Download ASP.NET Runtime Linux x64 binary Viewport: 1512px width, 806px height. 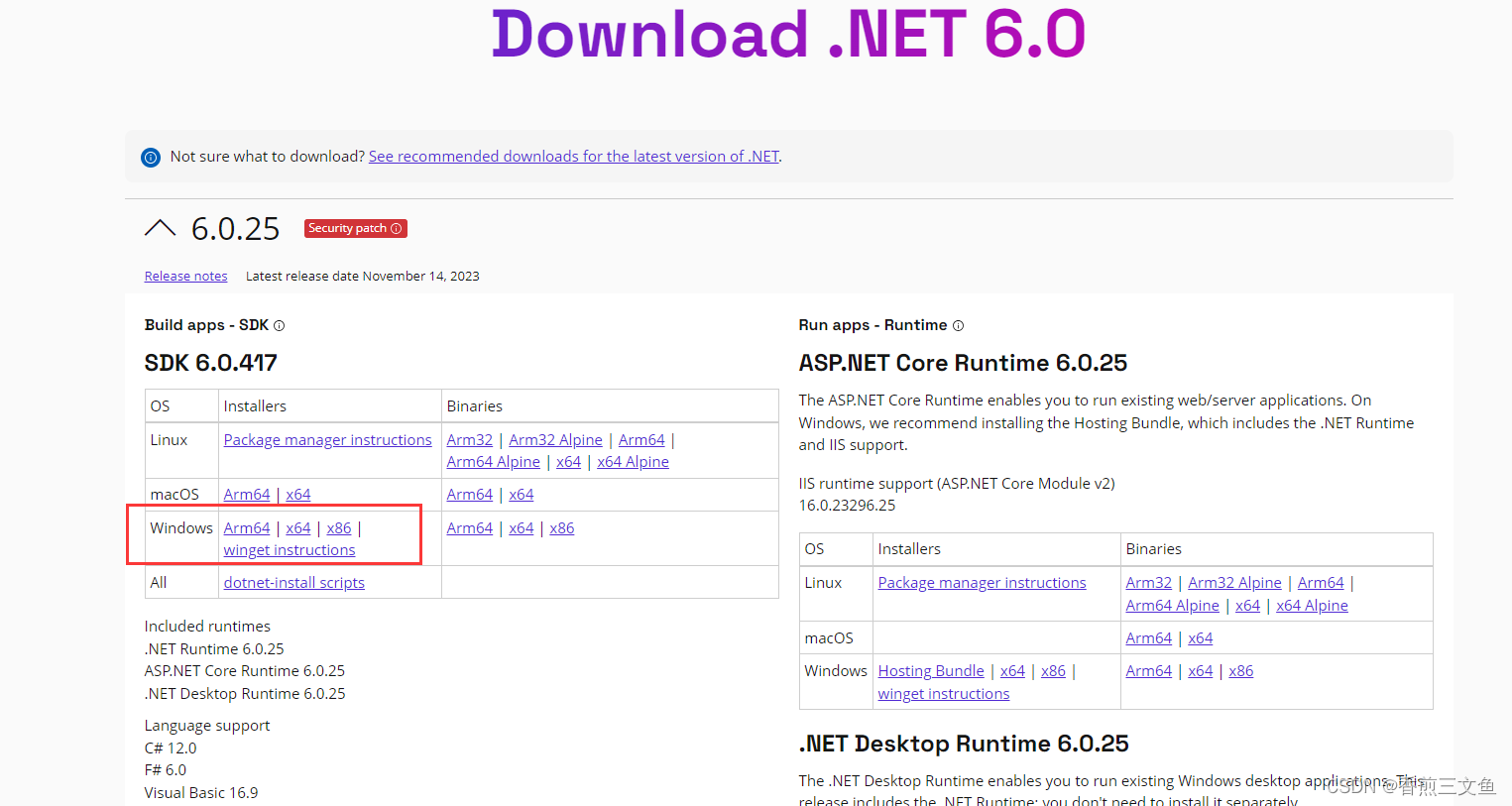tap(1247, 606)
